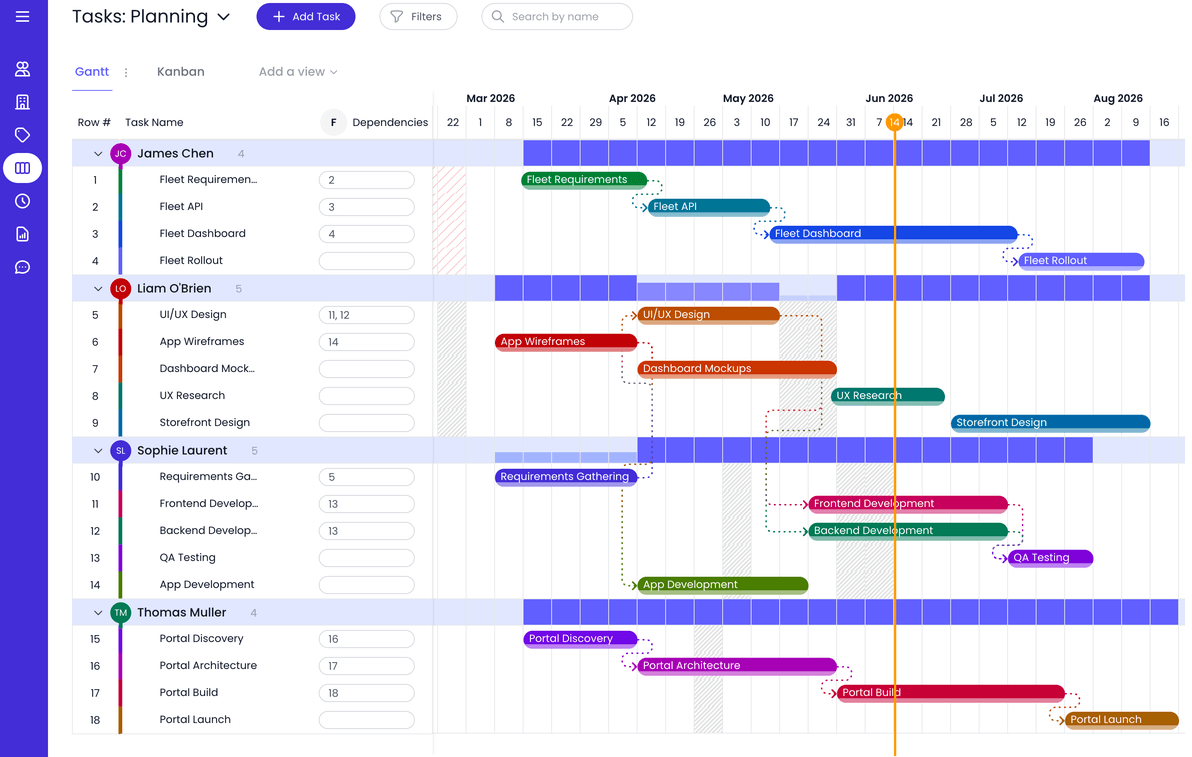1192x757 pixels.
Task: Select the App Wireframes Gantt bar
Action: pos(566,342)
